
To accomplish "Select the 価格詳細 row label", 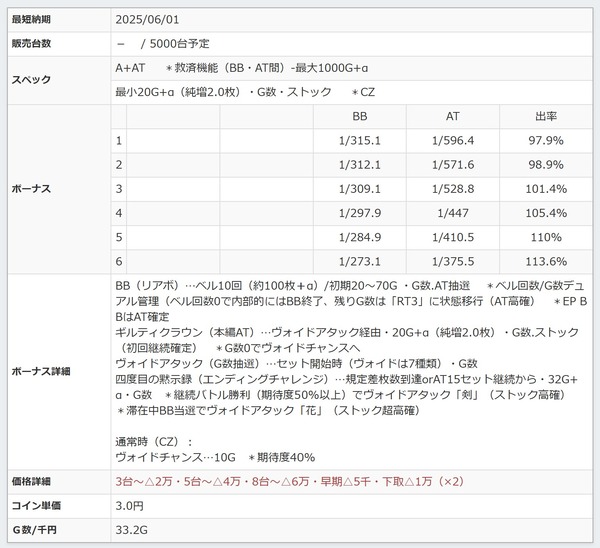I will (x=31, y=482).
